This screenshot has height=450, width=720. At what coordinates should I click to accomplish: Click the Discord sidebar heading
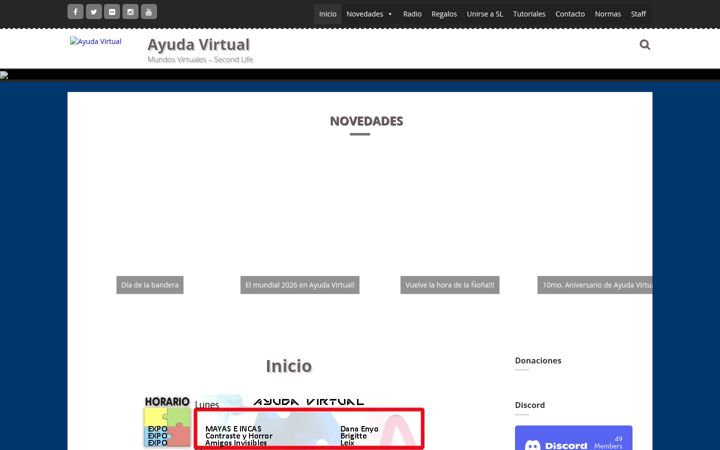tap(529, 405)
